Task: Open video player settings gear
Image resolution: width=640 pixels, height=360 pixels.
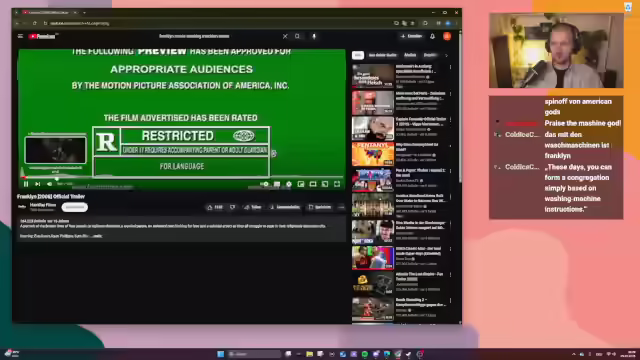Action: click(289, 184)
